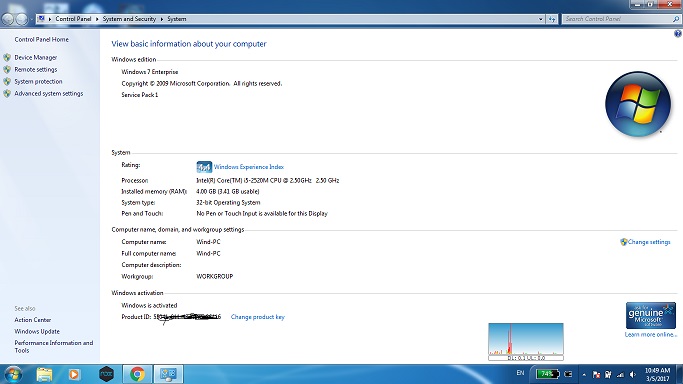The image size is (683, 384).
Task: Open Remote settings
Action: pyautogui.click(x=36, y=70)
